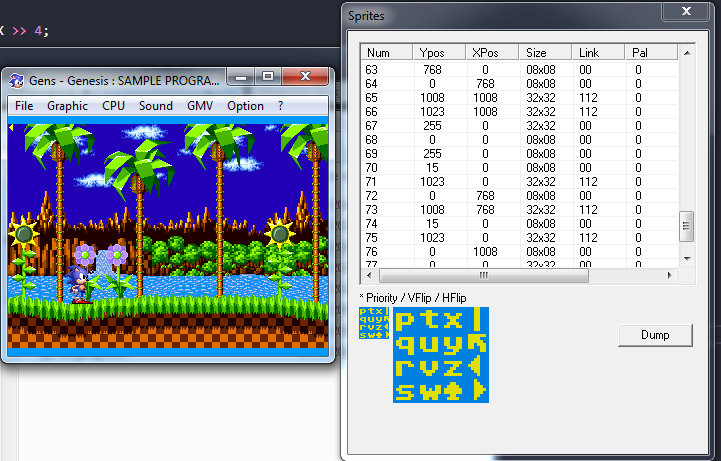This screenshot has height=461, width=721.
Task: Click the sprite list scroll-up arrow
Action: 687,53
